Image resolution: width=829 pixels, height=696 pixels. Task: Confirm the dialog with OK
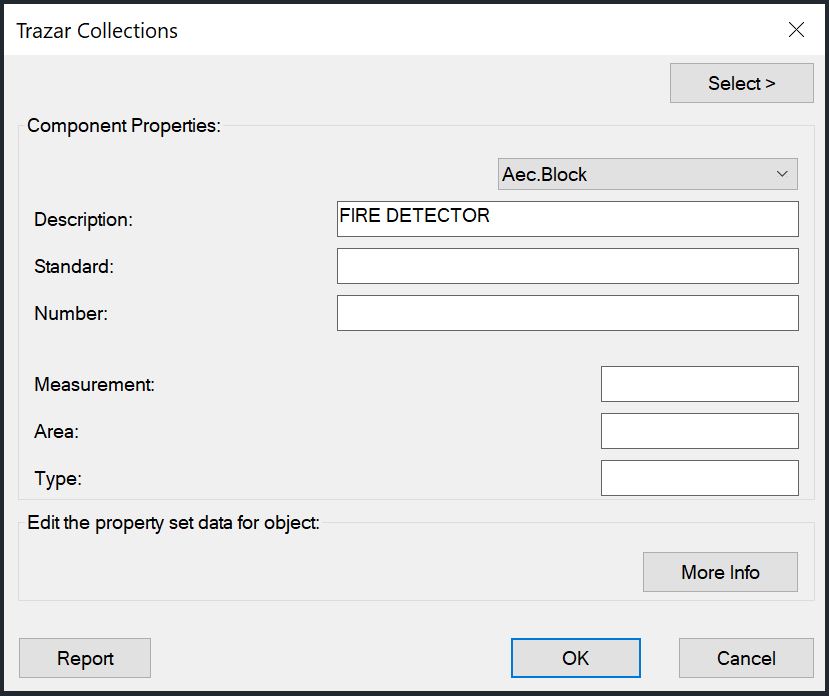tap(575, 658)
